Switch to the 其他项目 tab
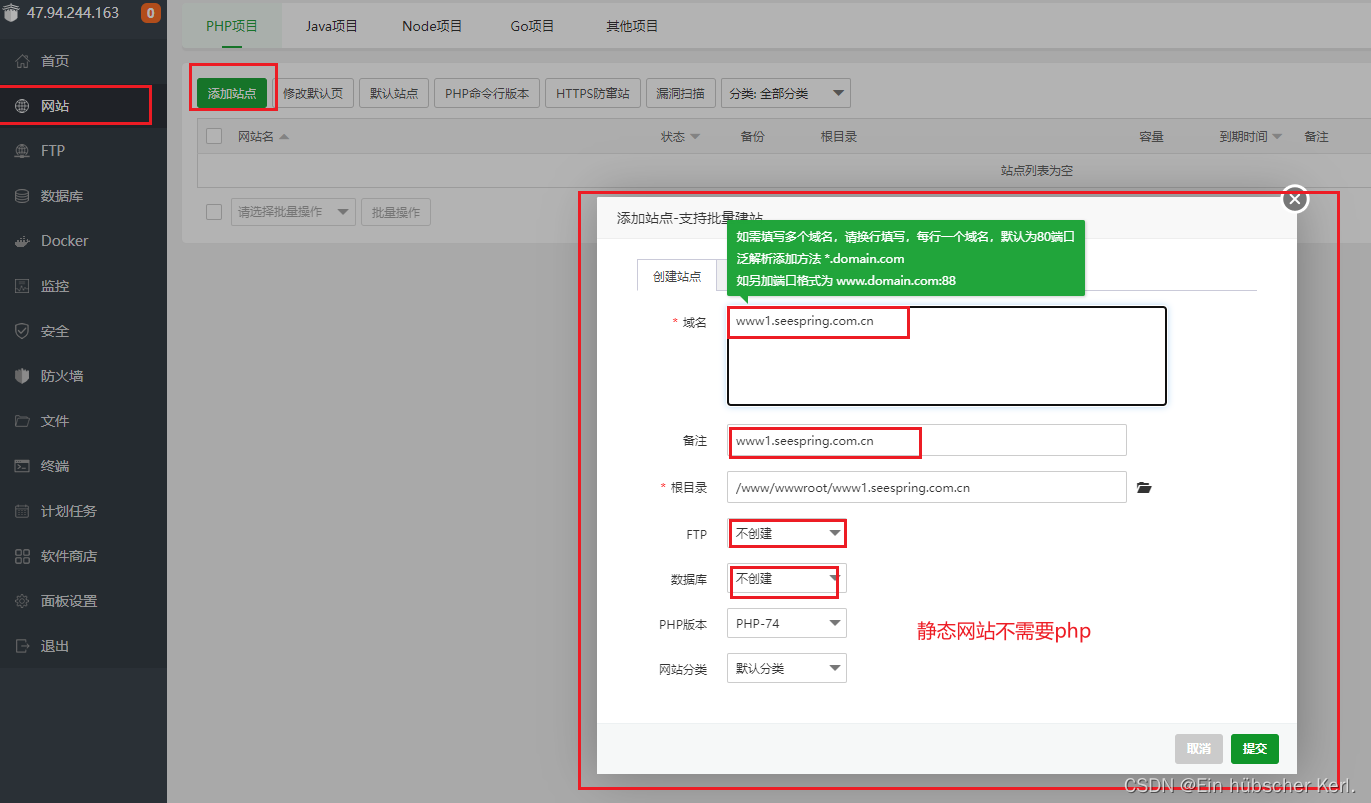The width and height of the screenshot is (1371, 803). coord(632,26)
